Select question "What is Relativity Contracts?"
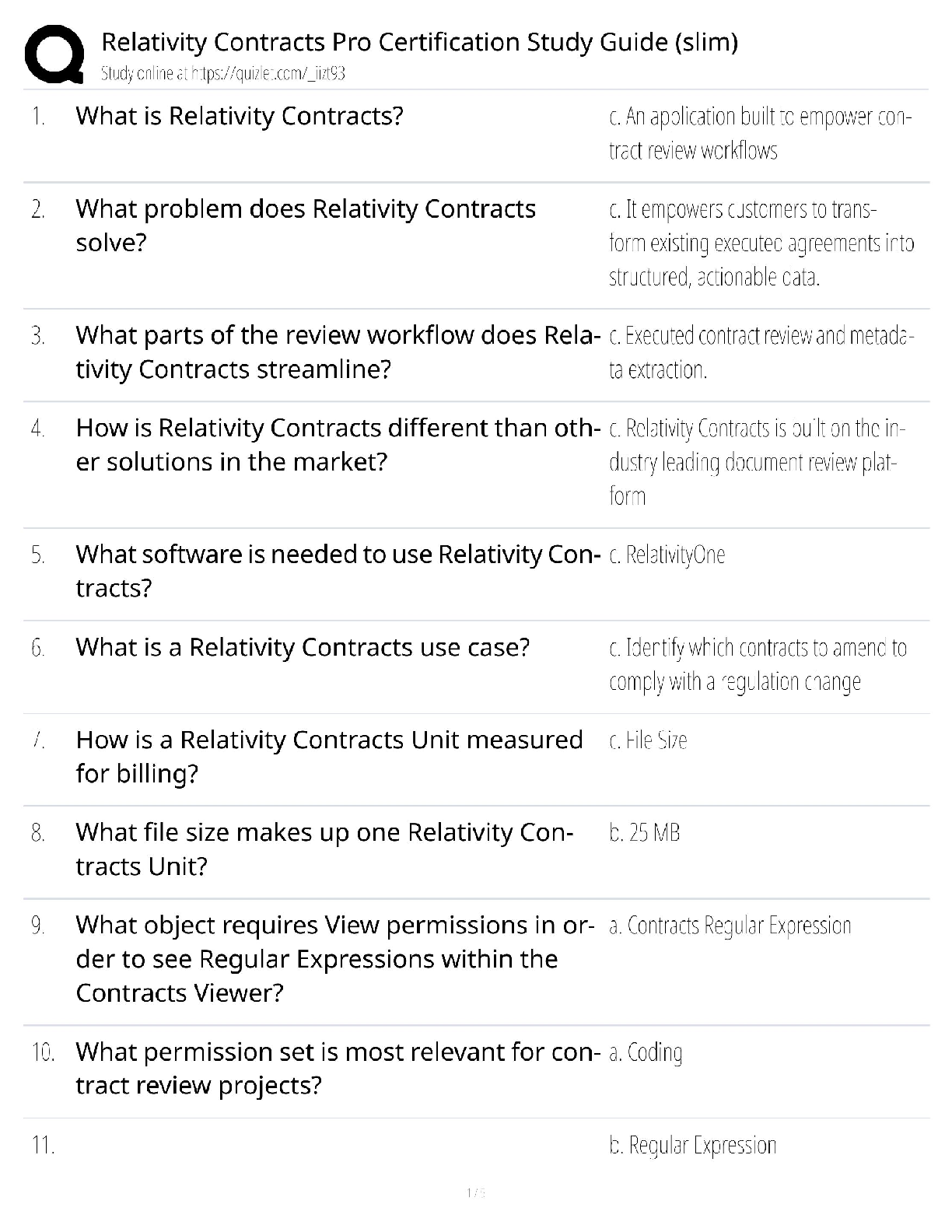Screen dimensions: 952x1232 [240, 116]
